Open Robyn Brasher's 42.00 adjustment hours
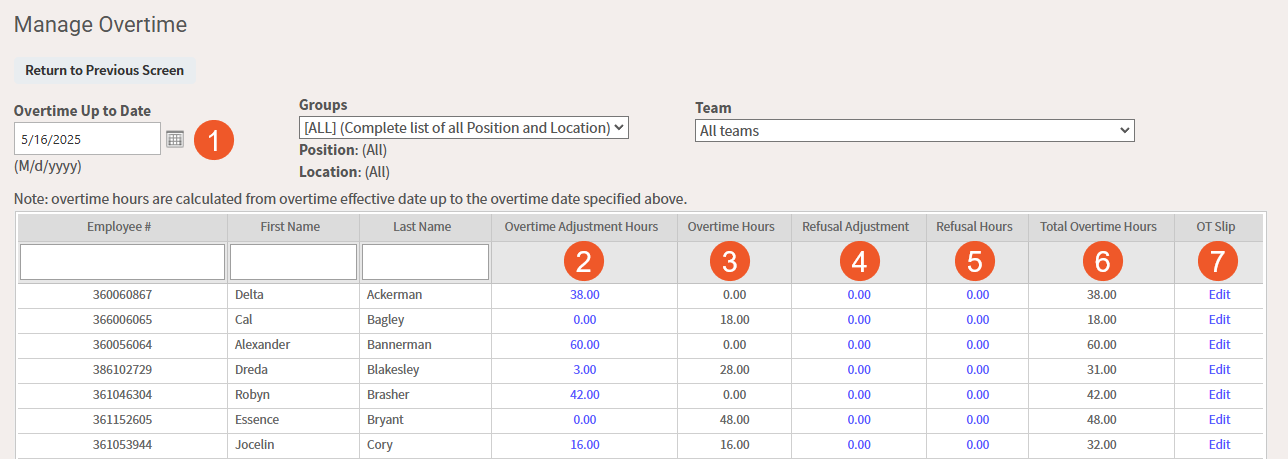Viewport: 1288px width, 459px height. pos(585,395)
